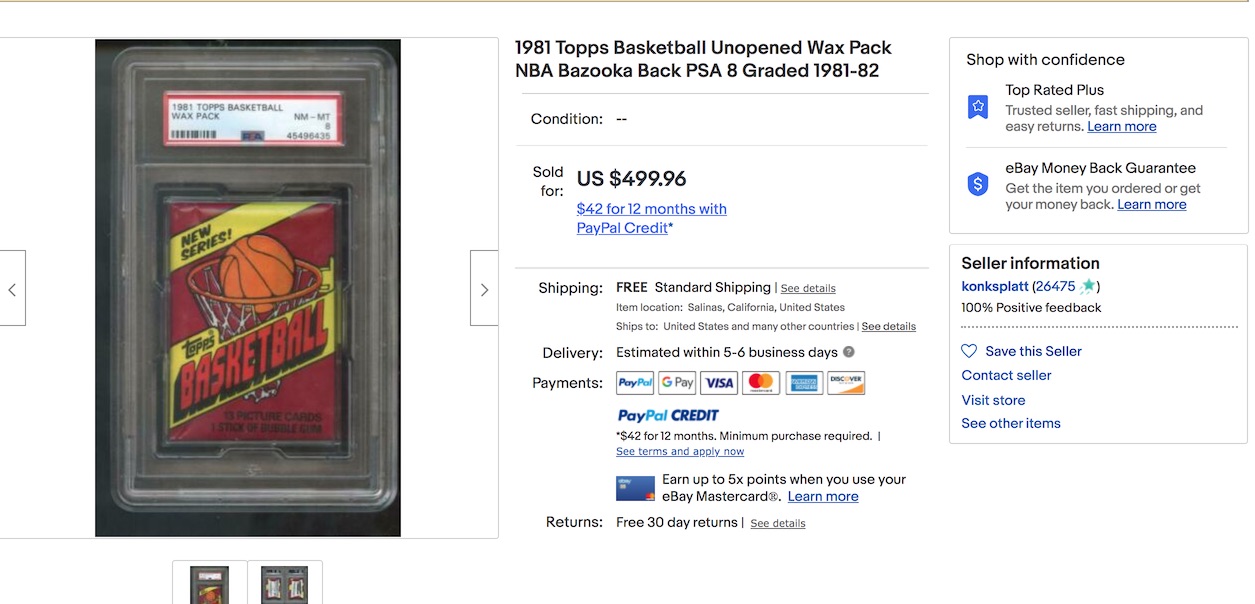Show next image with right arrow
Image resolution: width=1255 pixels, height=604 pixels.
484,288
